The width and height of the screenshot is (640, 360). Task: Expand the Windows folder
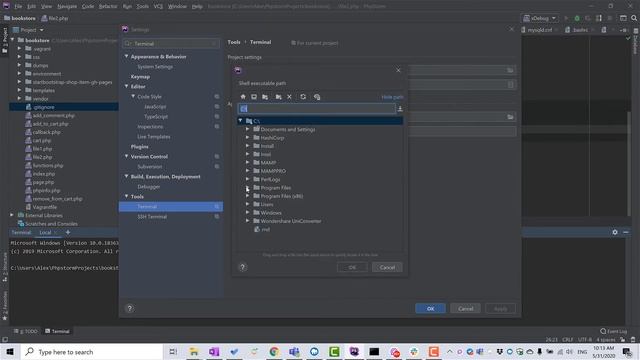[x=247, y=213]
